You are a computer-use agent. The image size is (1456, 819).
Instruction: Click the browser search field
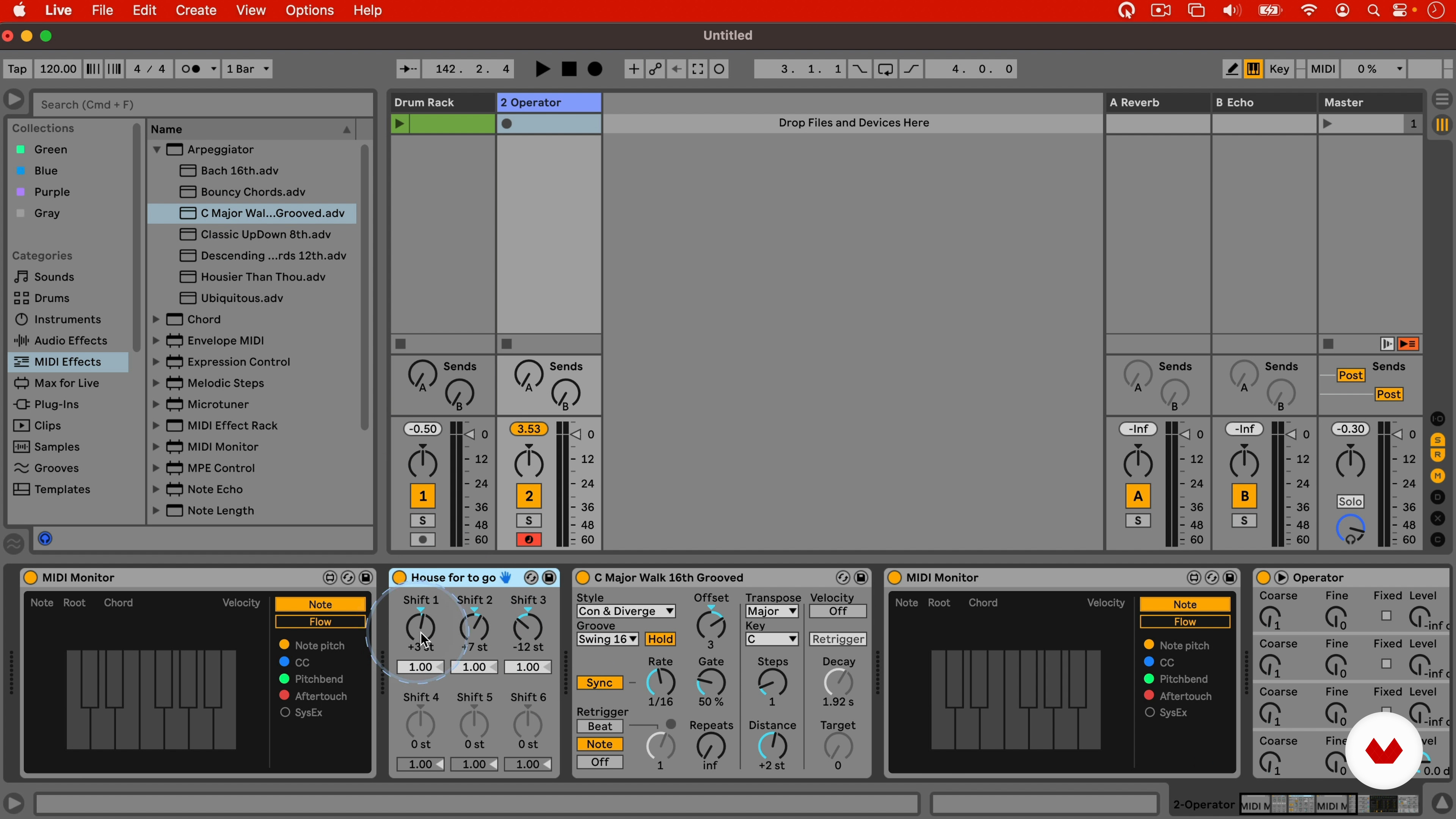204,105
